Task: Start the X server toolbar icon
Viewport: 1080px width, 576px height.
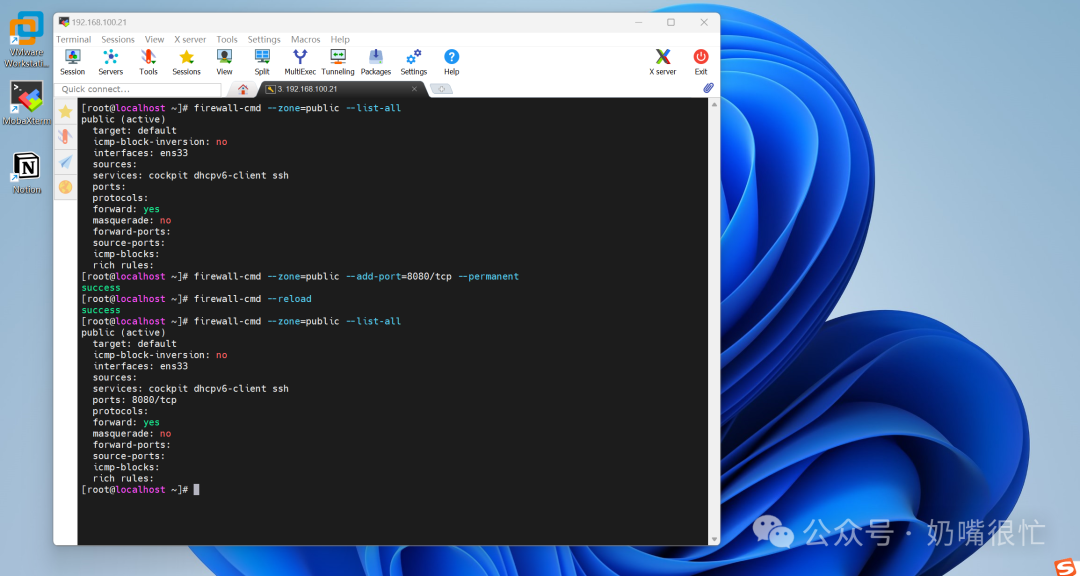Action: point(663,62)
